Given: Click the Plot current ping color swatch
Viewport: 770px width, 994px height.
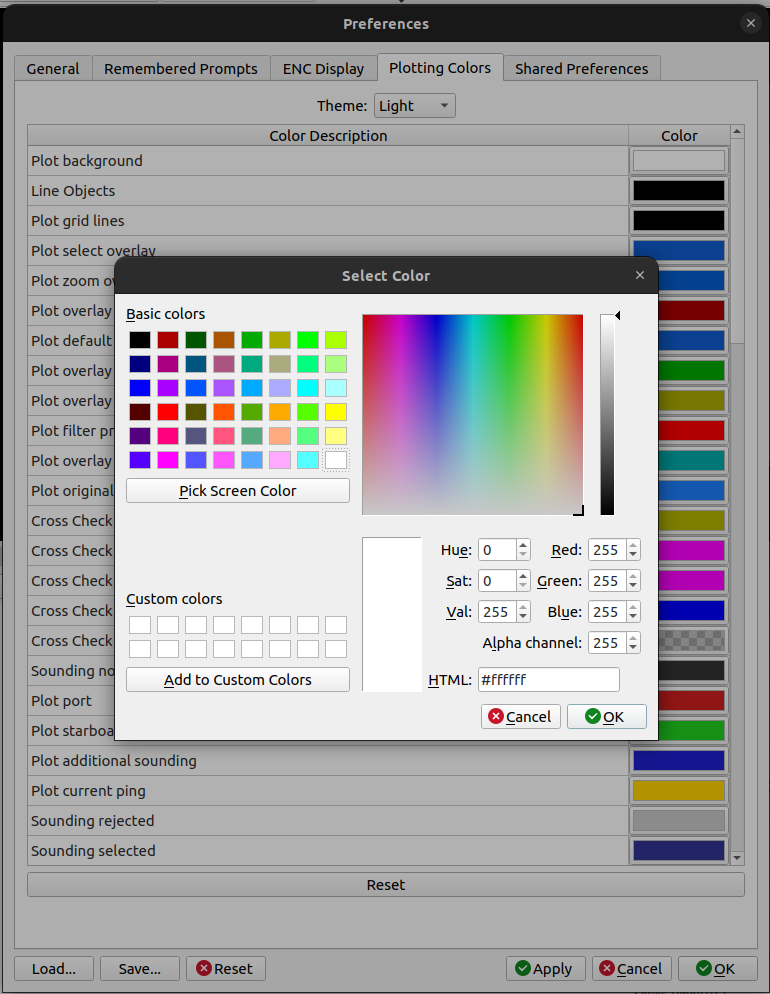Looking at the screenshot, I should coord(679,791).
